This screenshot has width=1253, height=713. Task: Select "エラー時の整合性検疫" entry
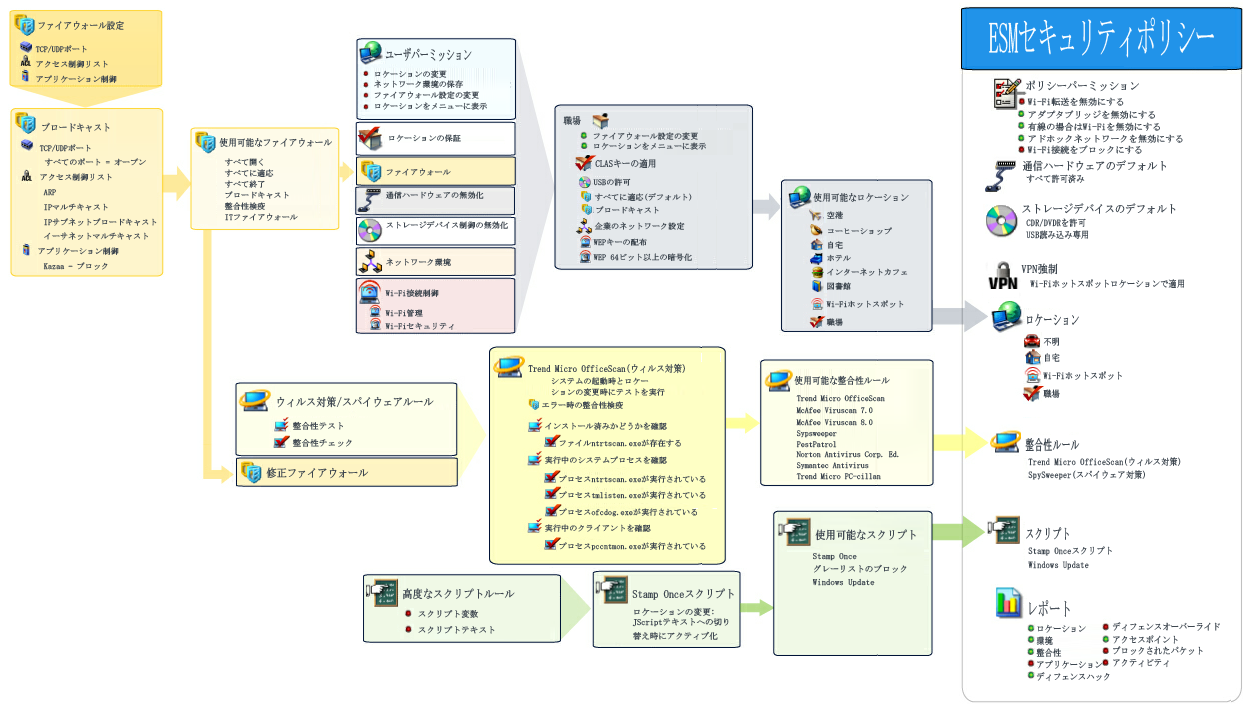pyautogui.click(x=582, y=405)
